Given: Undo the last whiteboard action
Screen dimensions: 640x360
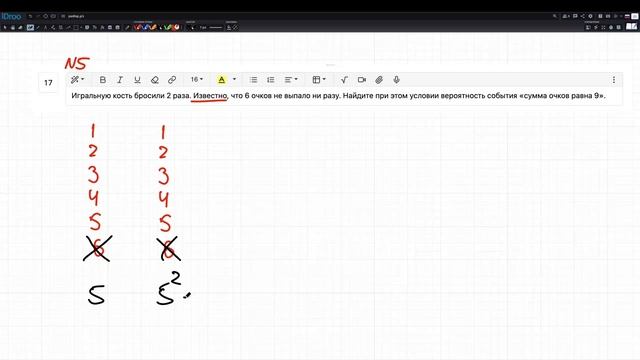Looking at the screenshot, I should pyautogui.click(x=30, y=16).
